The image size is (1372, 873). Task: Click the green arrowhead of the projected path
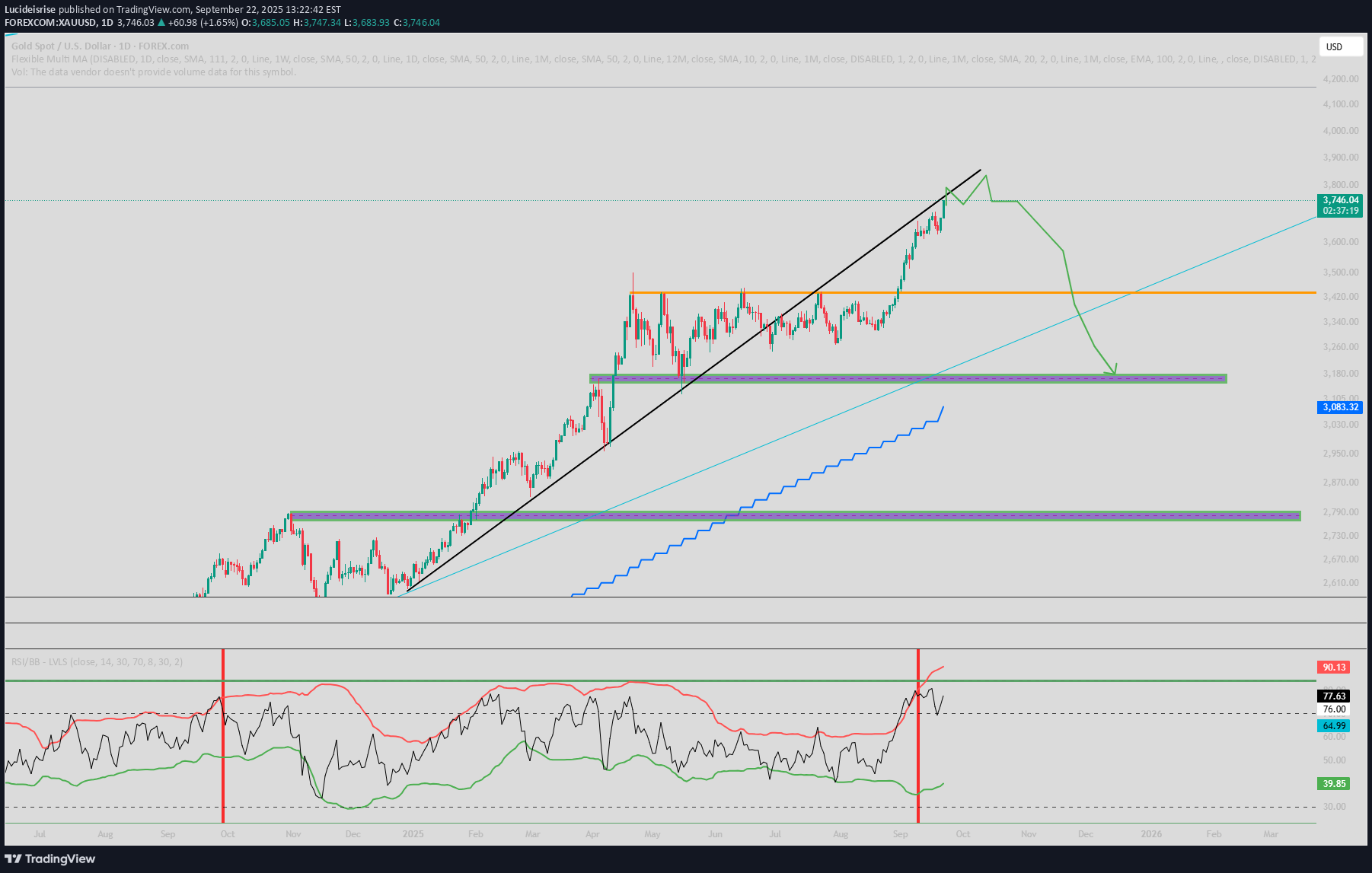(1115, 370)
